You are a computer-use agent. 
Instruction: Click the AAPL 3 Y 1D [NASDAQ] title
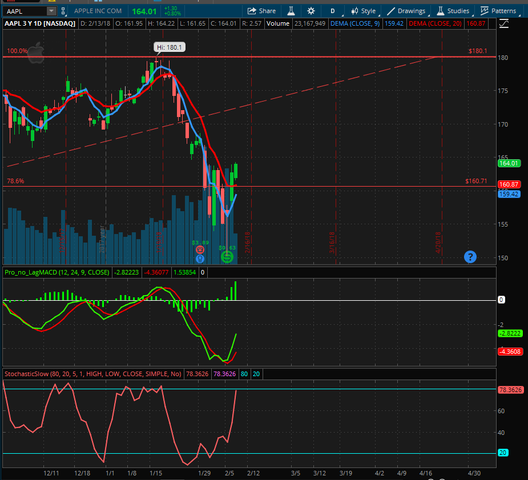(40, 24)
